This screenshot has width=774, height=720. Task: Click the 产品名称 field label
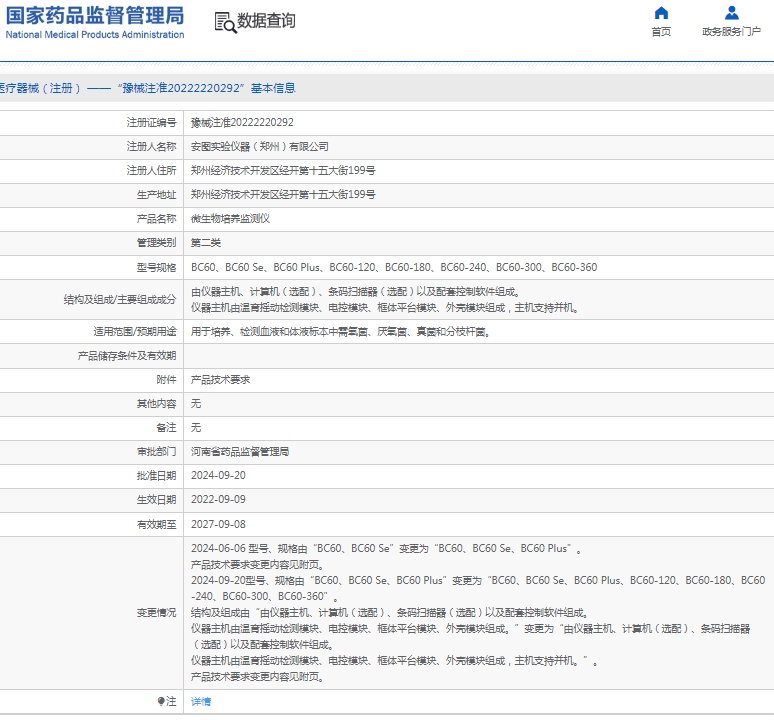[156, 219]
